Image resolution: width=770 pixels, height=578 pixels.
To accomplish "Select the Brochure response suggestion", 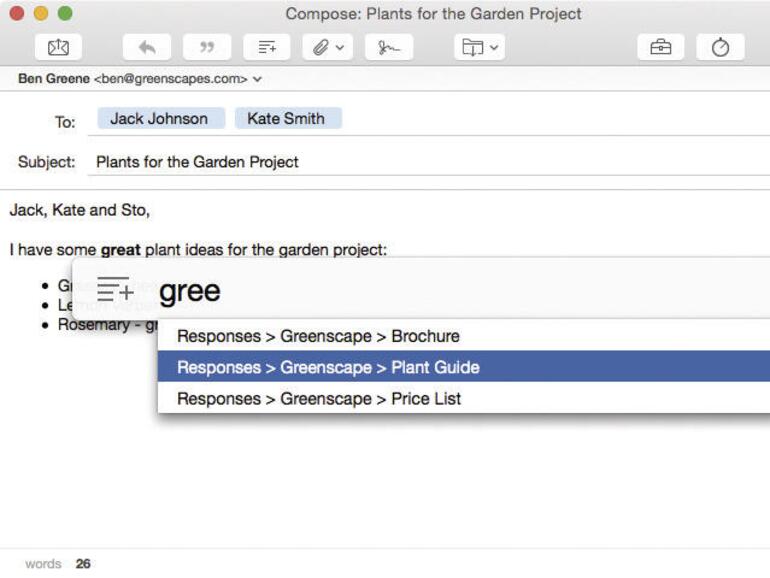I will (x=318, y=336).
